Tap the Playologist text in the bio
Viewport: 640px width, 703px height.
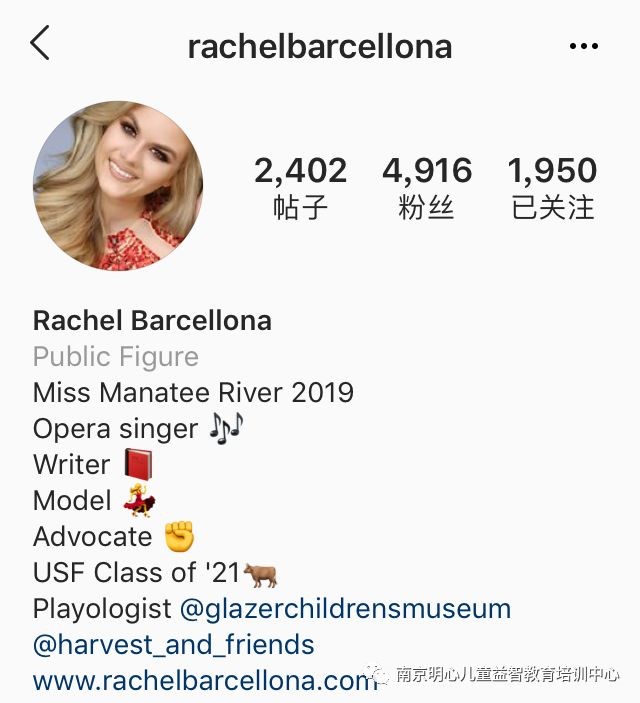click(x=102, y=609)
